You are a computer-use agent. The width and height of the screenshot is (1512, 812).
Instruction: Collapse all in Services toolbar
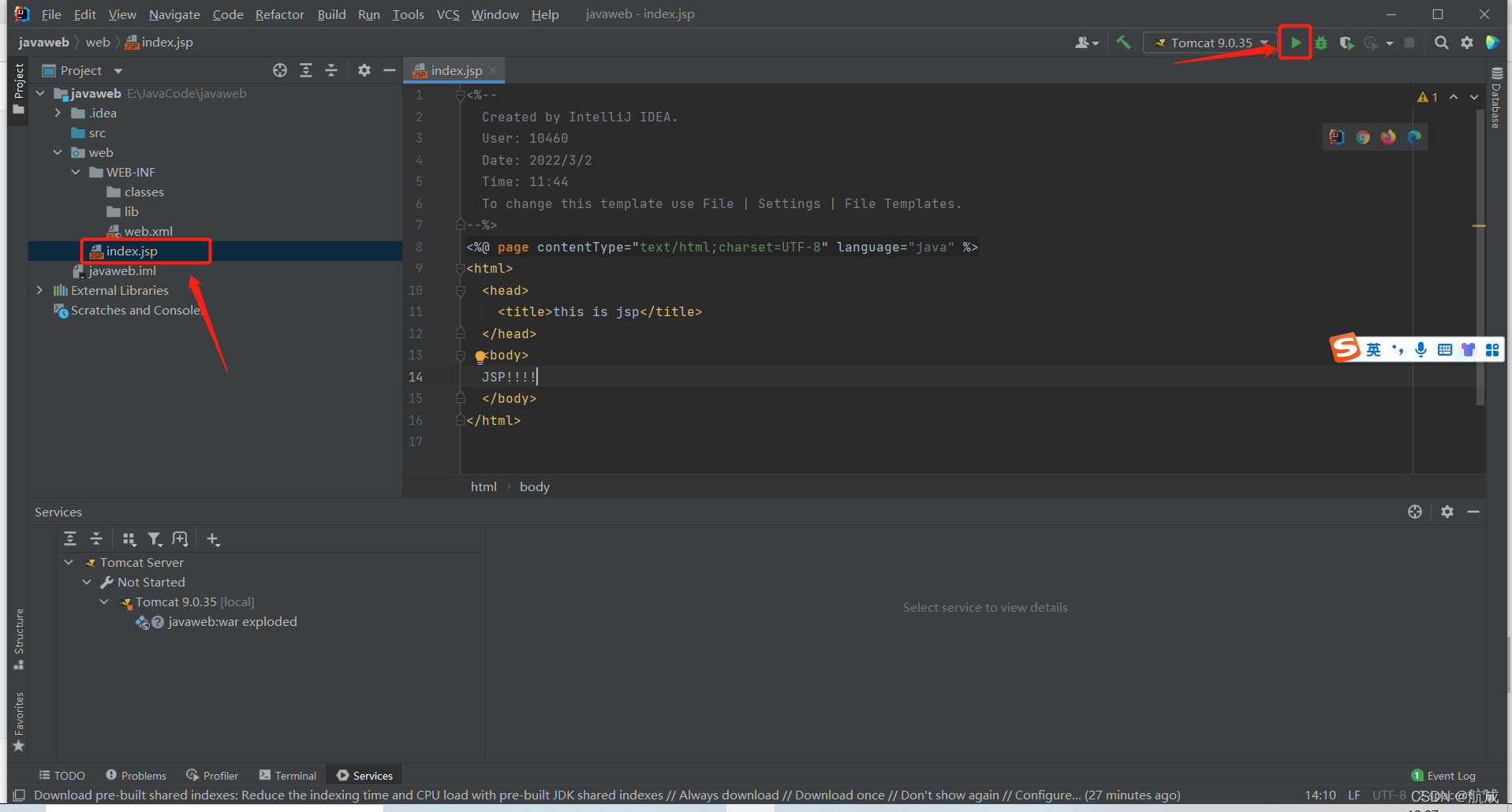(96, 538)
